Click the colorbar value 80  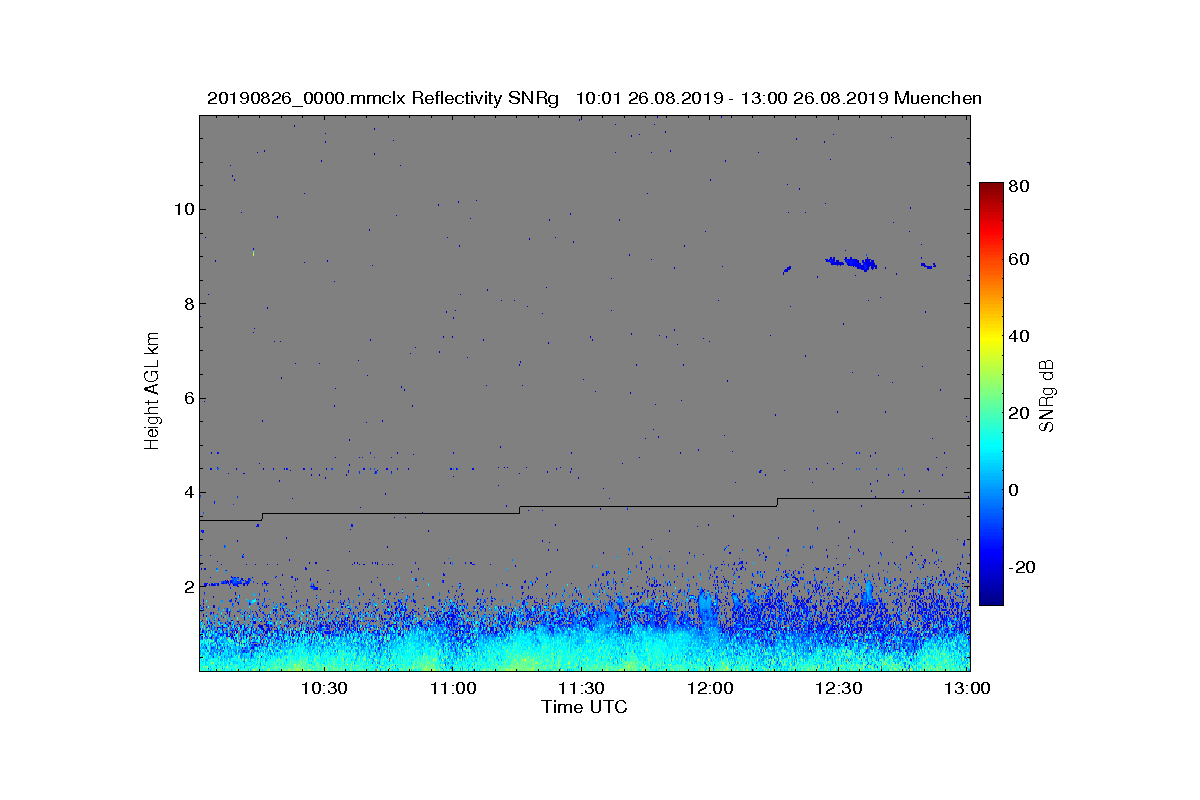pos(1019,185)
